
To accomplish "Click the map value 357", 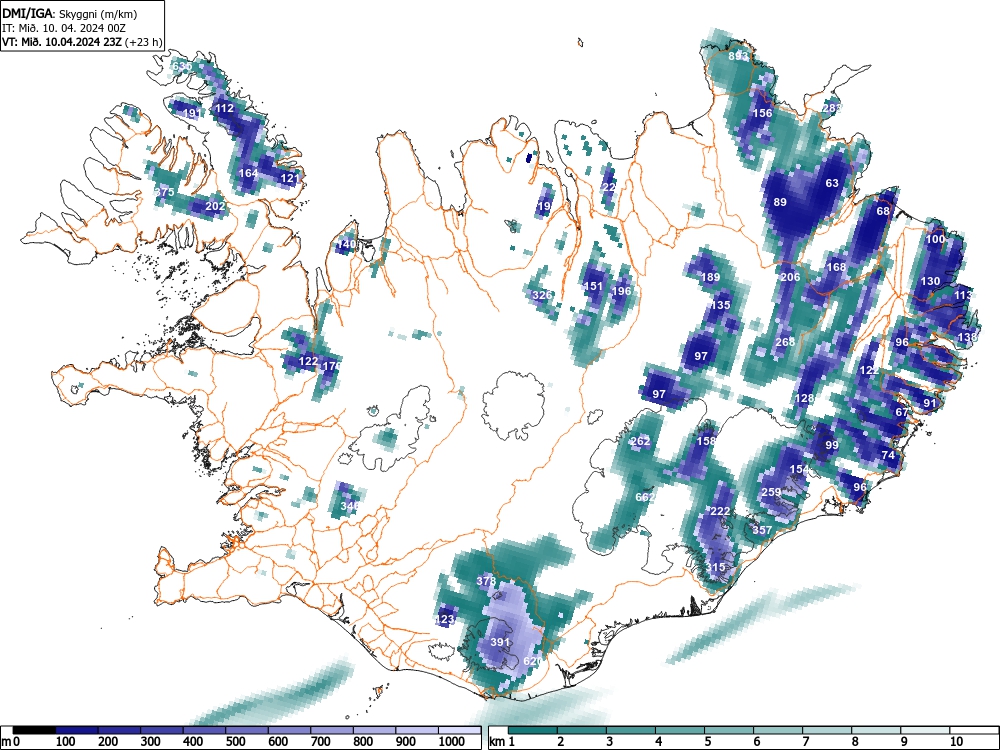I will click(762, 530).
